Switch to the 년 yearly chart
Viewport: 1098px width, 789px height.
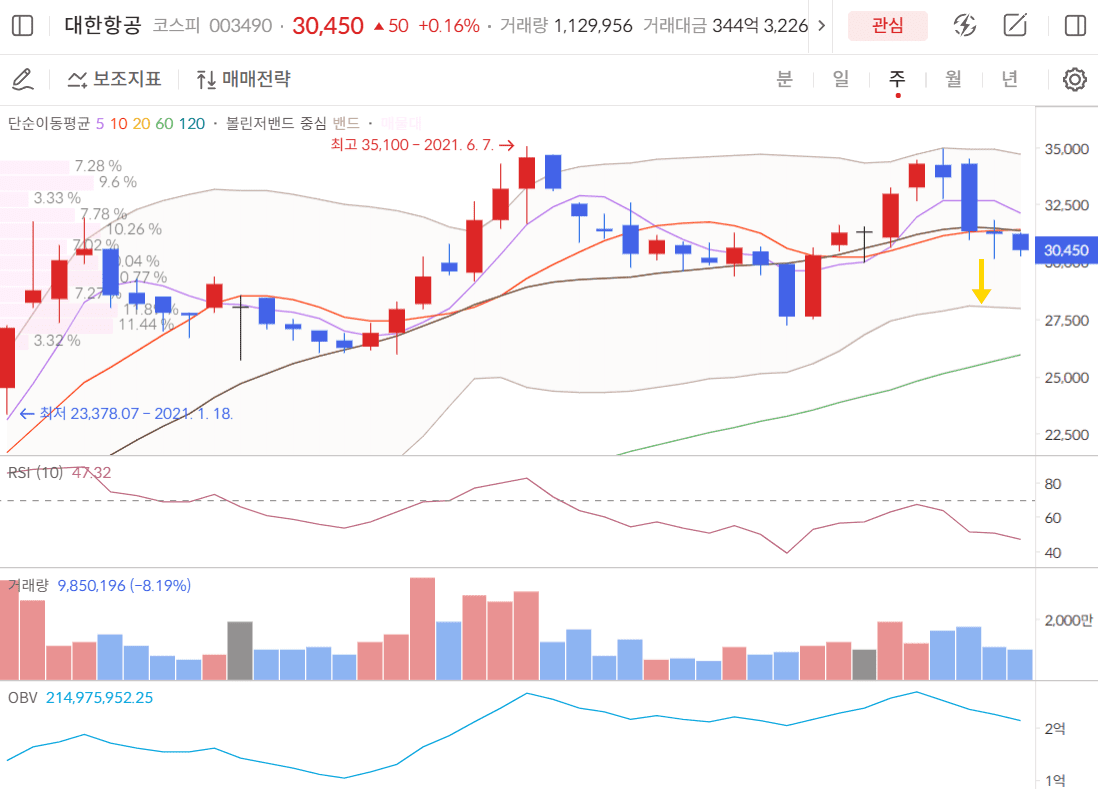point(1010,79)
